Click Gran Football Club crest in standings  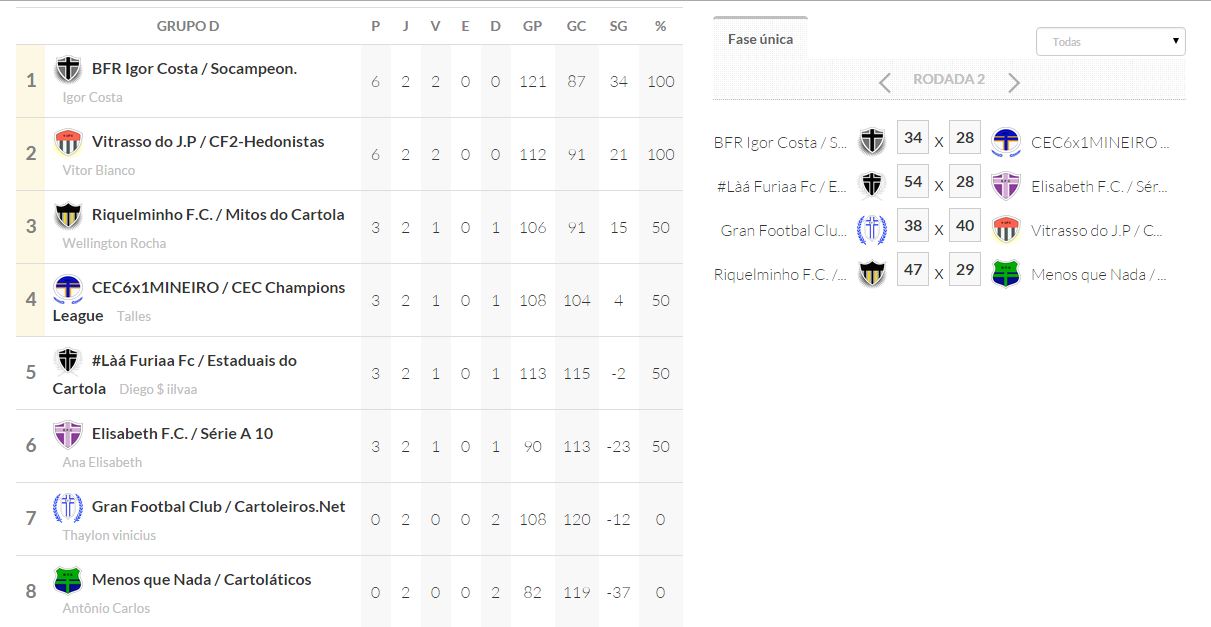coord(68,508)
